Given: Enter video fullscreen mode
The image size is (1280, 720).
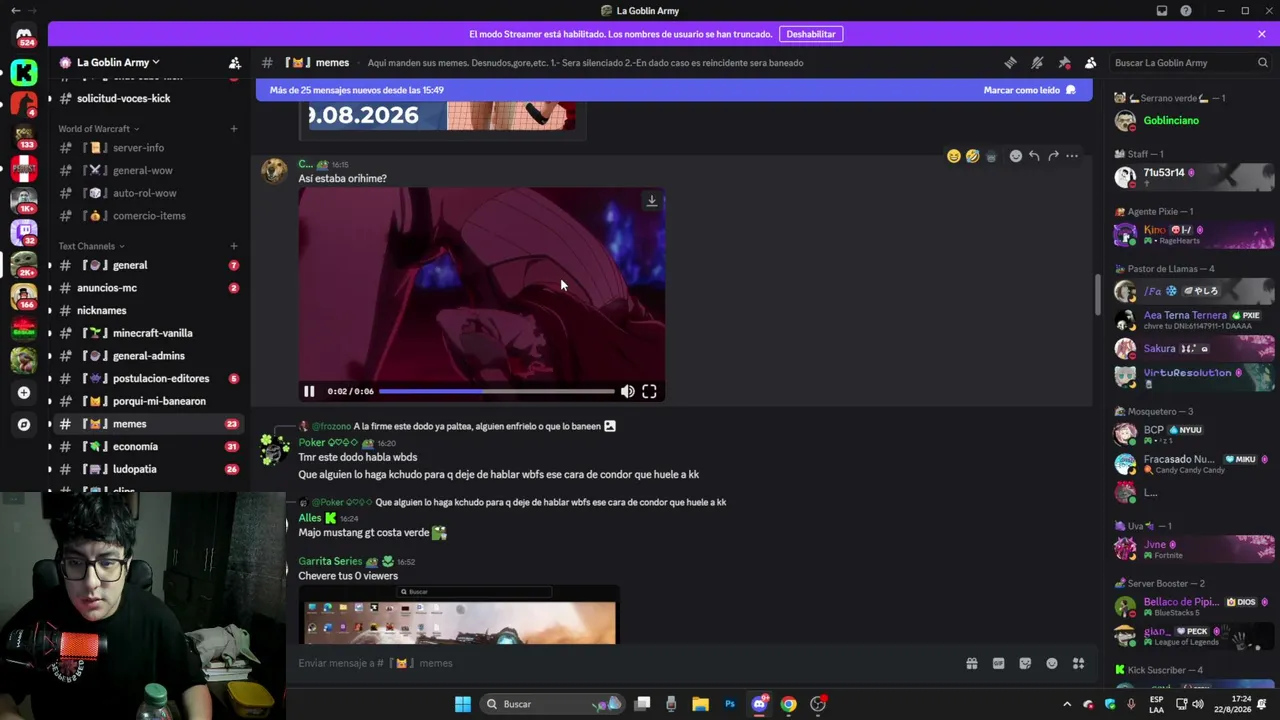Looking at the screenshot, I should [649, 392].
